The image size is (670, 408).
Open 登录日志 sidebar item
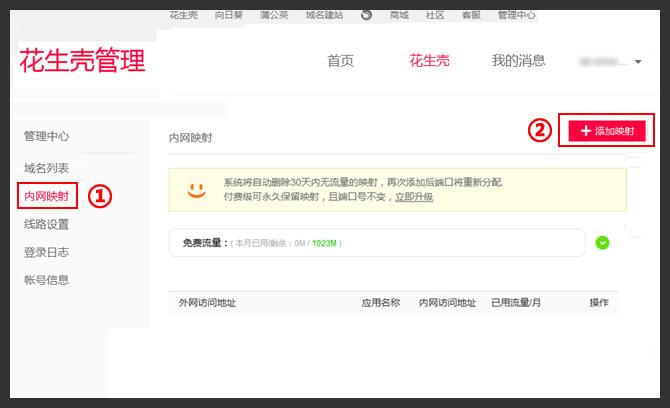coord(46,252)
